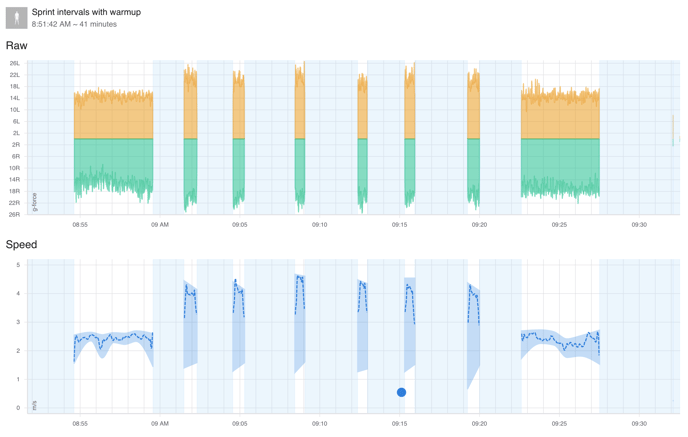
Task: Click the cooldown speed line near 09:25
Action: click(x=560, y=340)
